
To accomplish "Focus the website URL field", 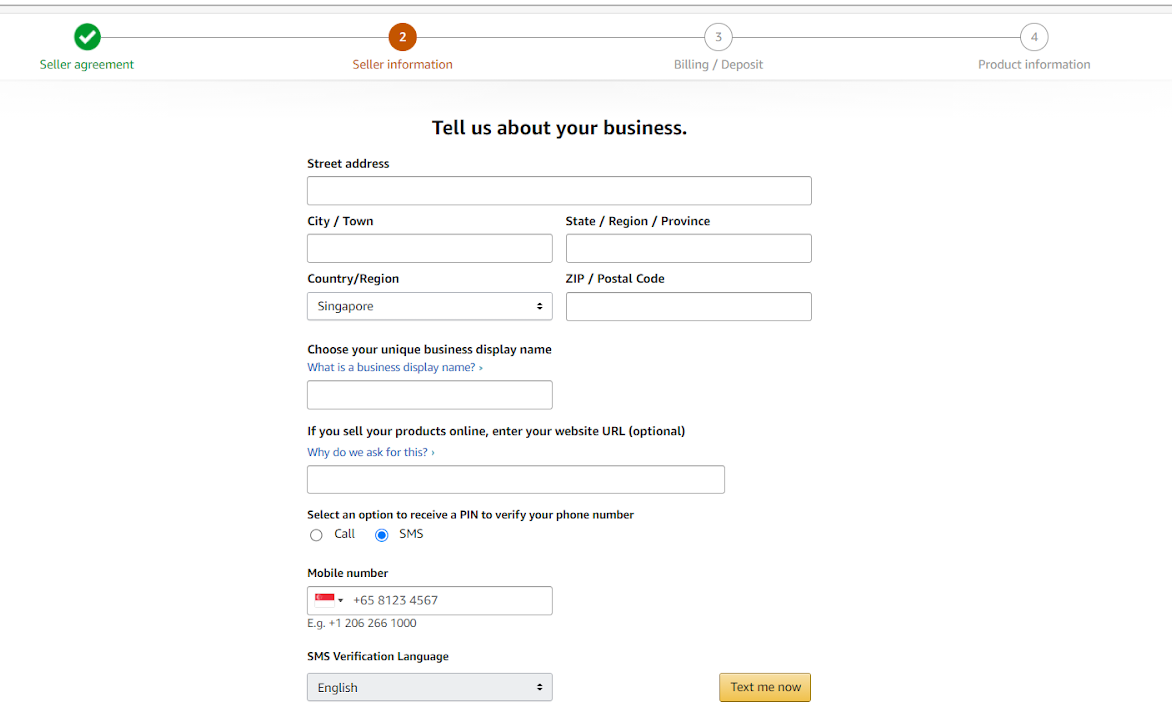I will [x=516, y=479].
